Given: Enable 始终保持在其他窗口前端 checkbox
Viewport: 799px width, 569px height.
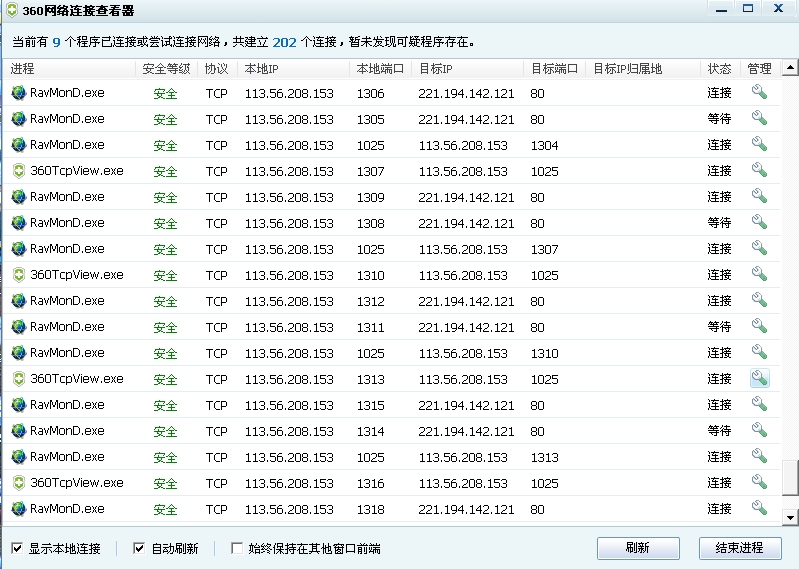Looking at the screenshot, I should click(x=236, y=548).
